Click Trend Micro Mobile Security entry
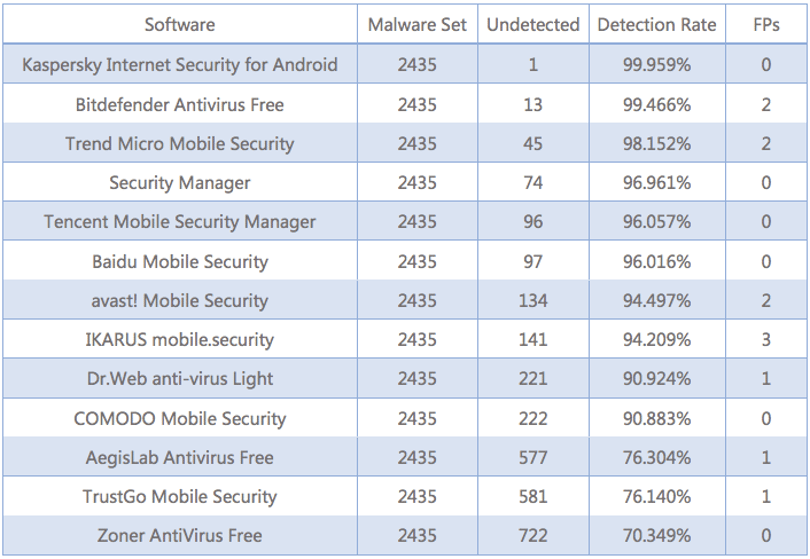810x559 pixels. coord(180,143)
